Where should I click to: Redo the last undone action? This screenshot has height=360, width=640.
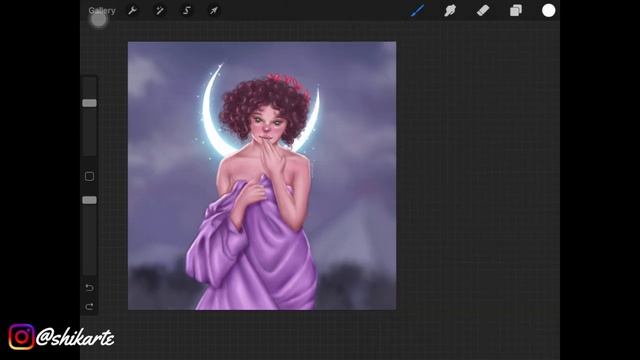[89, 307]
